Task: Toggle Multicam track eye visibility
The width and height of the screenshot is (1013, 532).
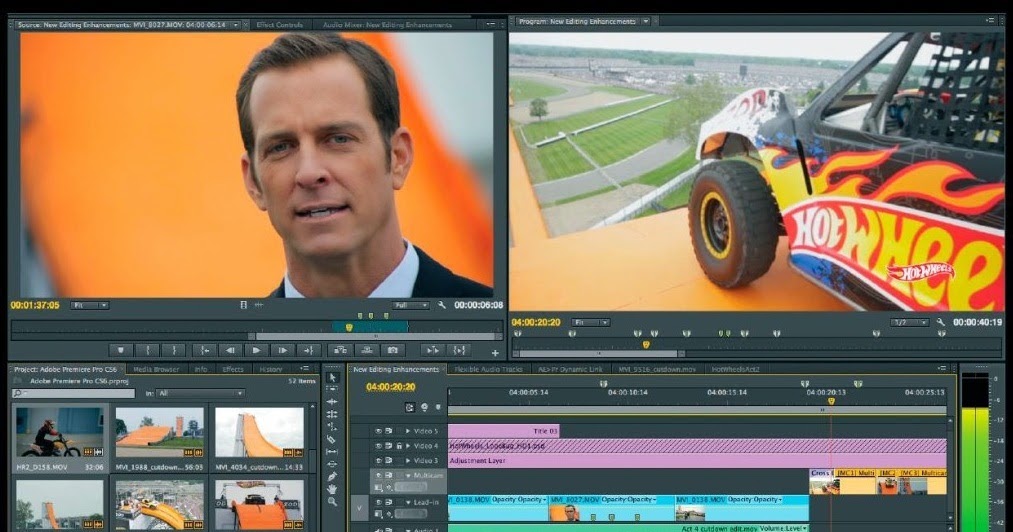Action: [x=379, y=475]
